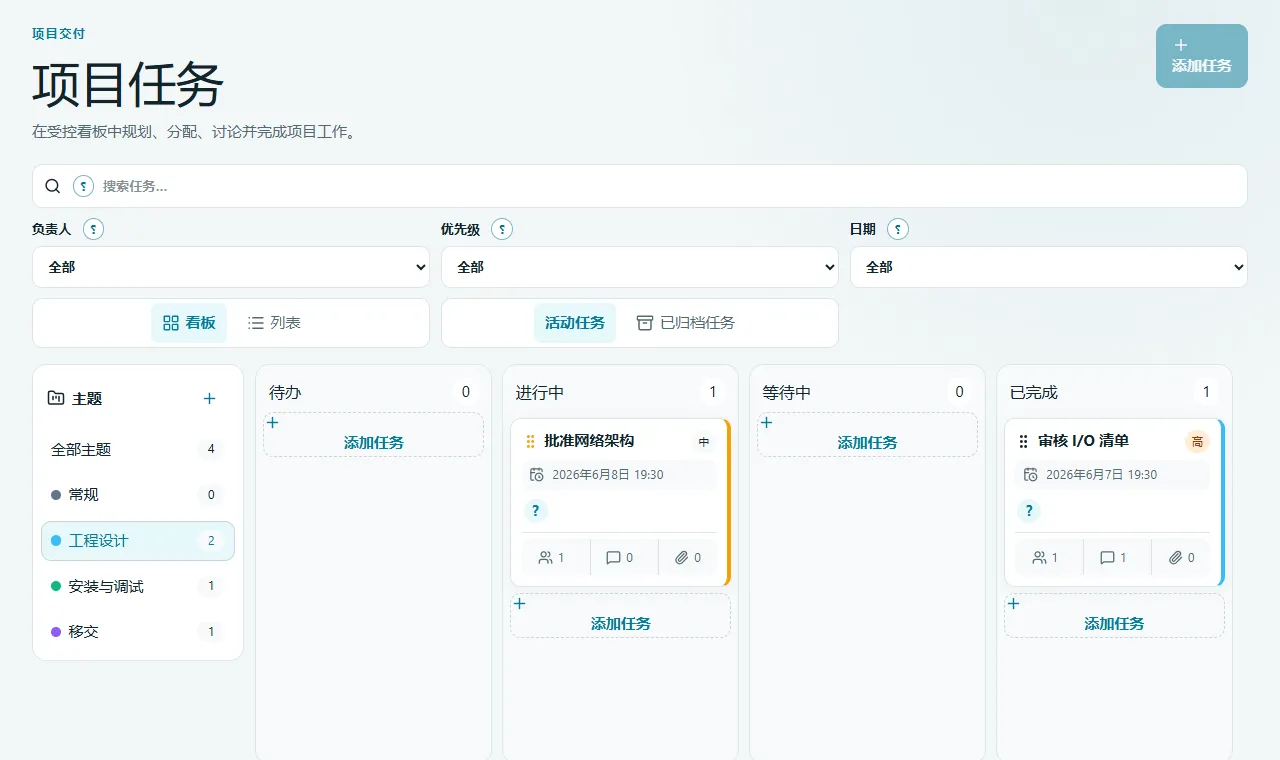Select the 常规 topic

click(138, 495)
